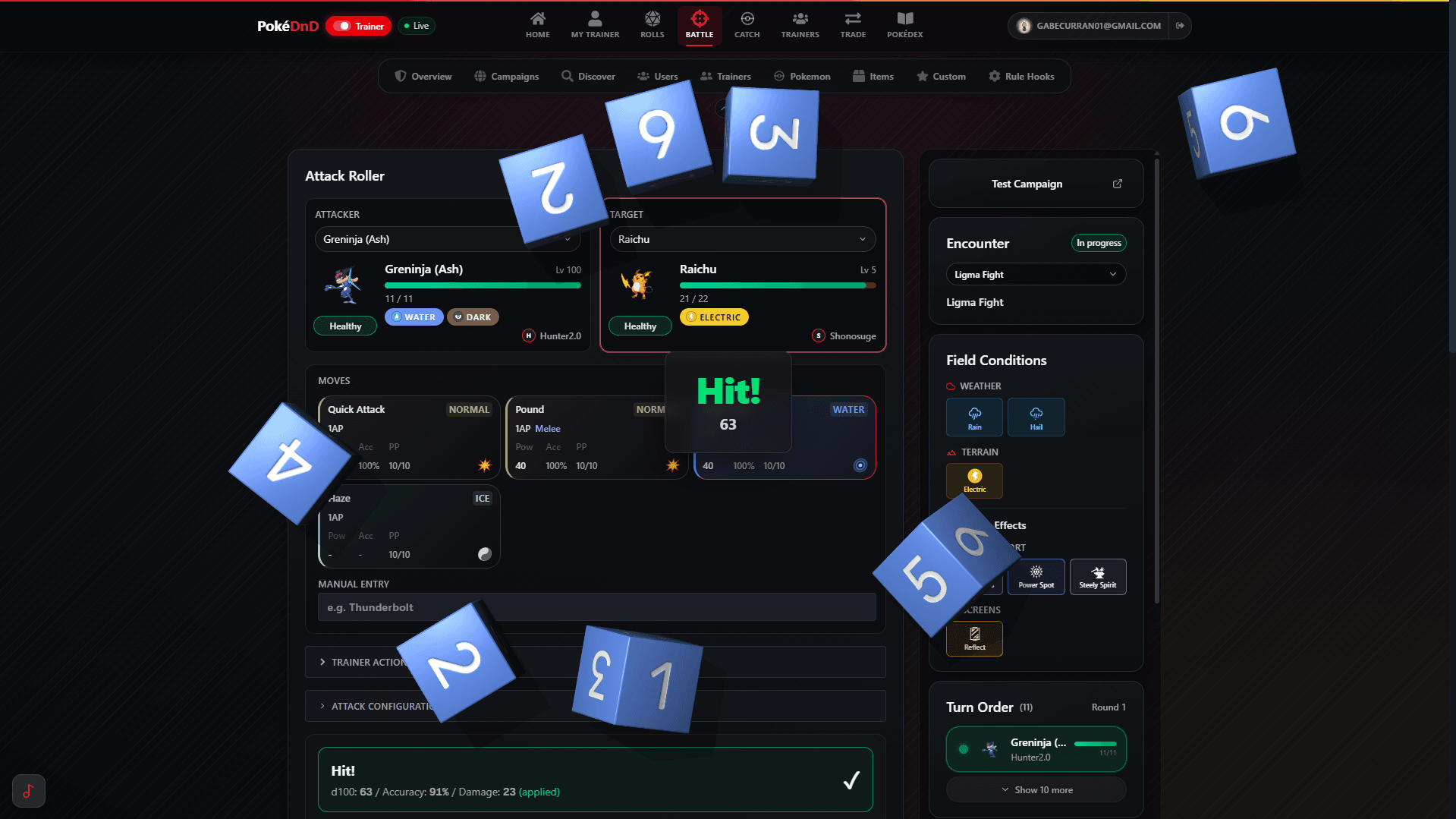Click the Hit! result banner checkmark
The image size is (1456, 819).
click(x=851, y=780)
